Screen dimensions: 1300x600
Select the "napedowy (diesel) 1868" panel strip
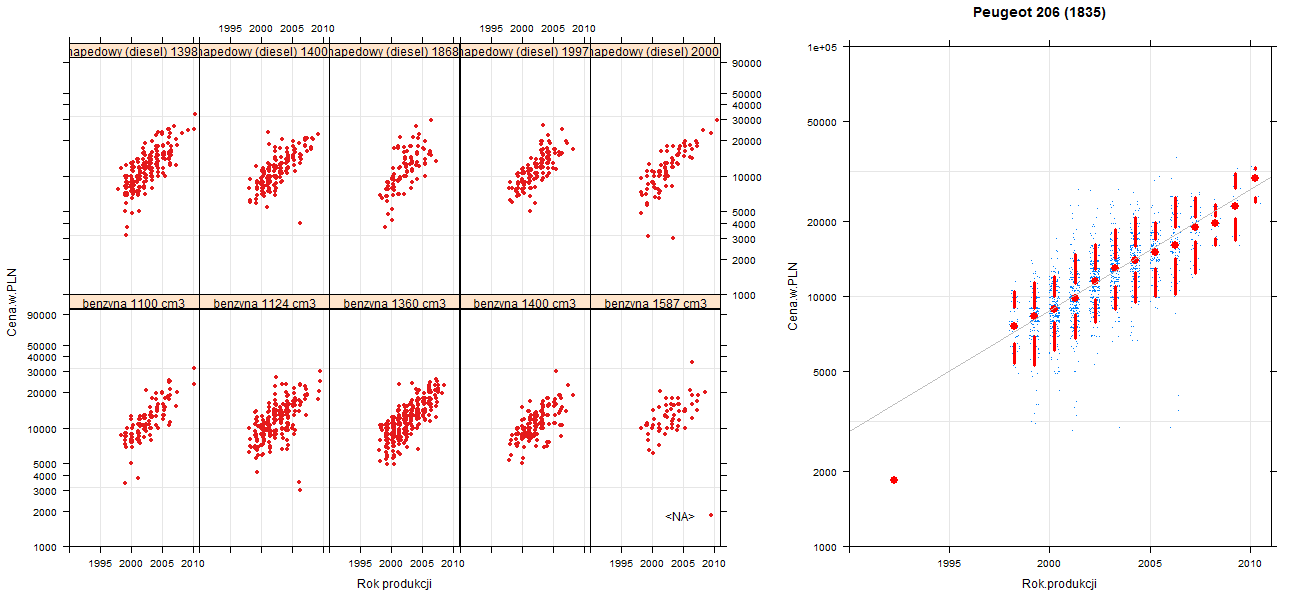[394, 52]
